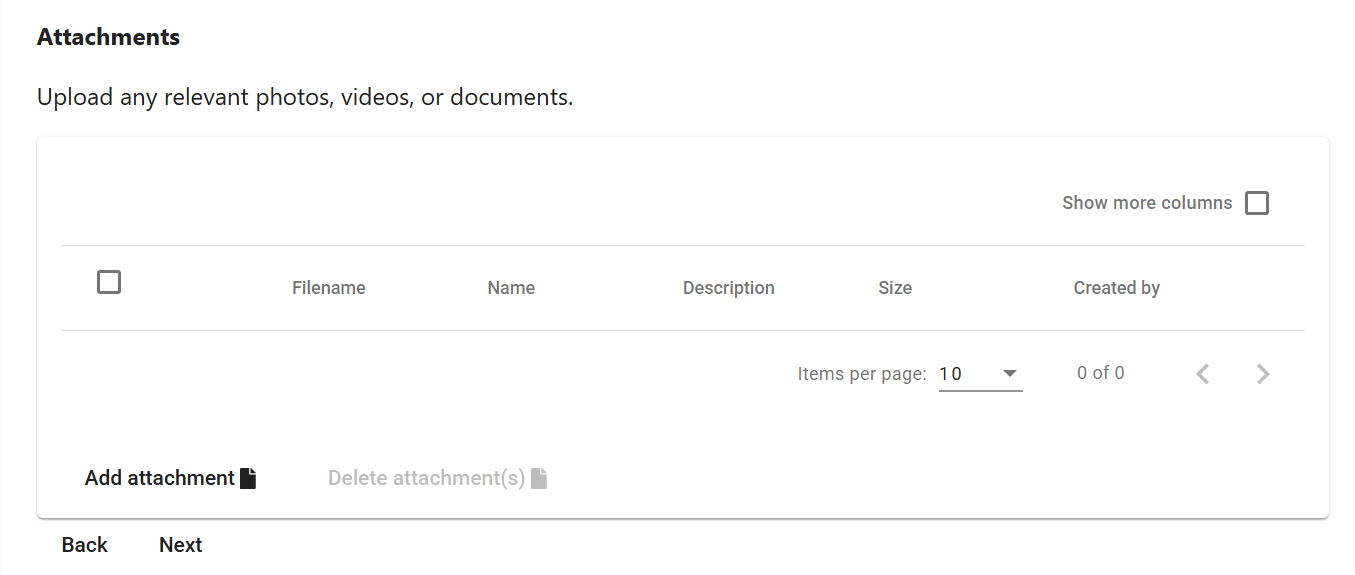Image resolution: width=1355 pixels, height=575 pixels.
Task: Open the Items per page dropdown
Action: tap(981, 374)
